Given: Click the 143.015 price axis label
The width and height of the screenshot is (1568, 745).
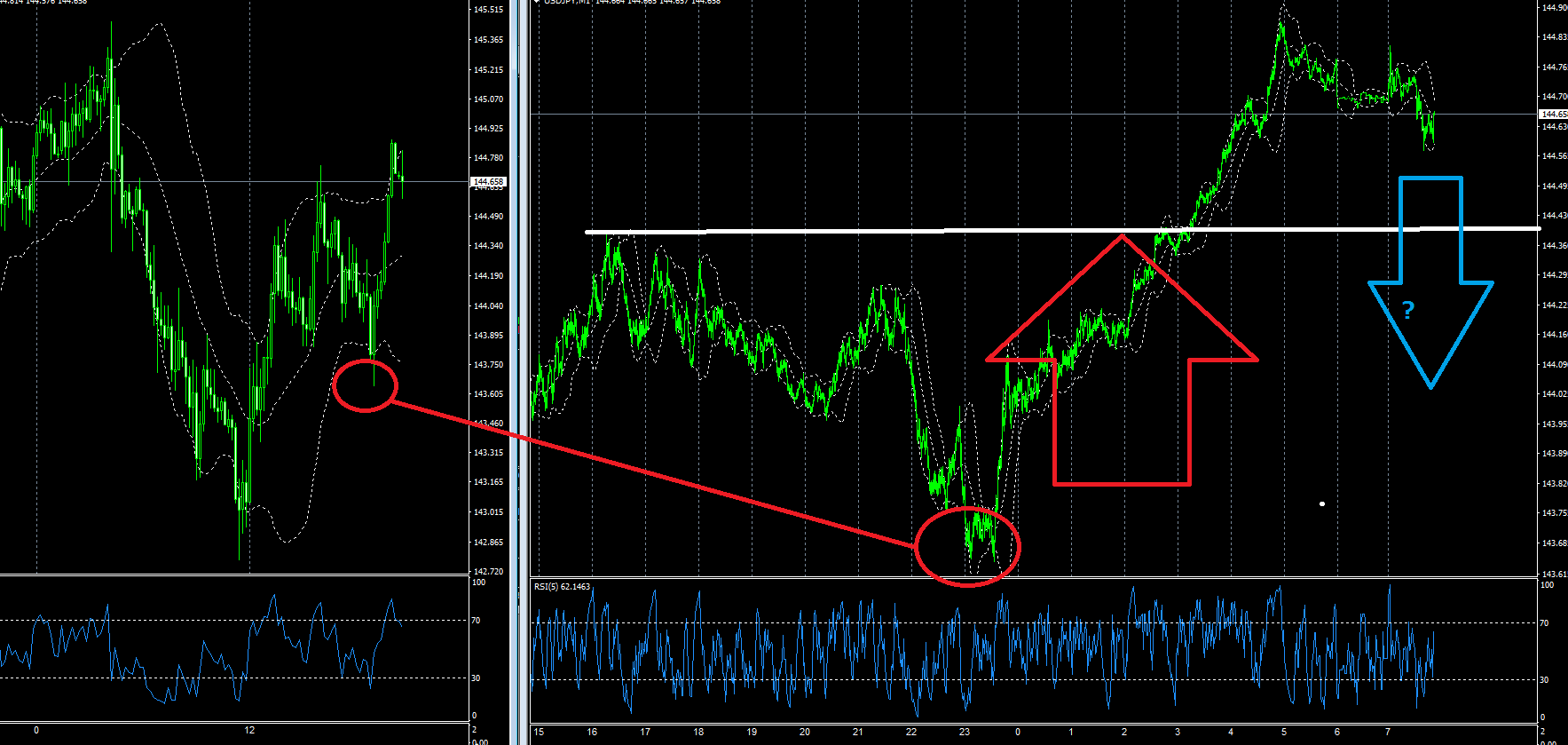Looking at the screenshot, I should 489,511.
